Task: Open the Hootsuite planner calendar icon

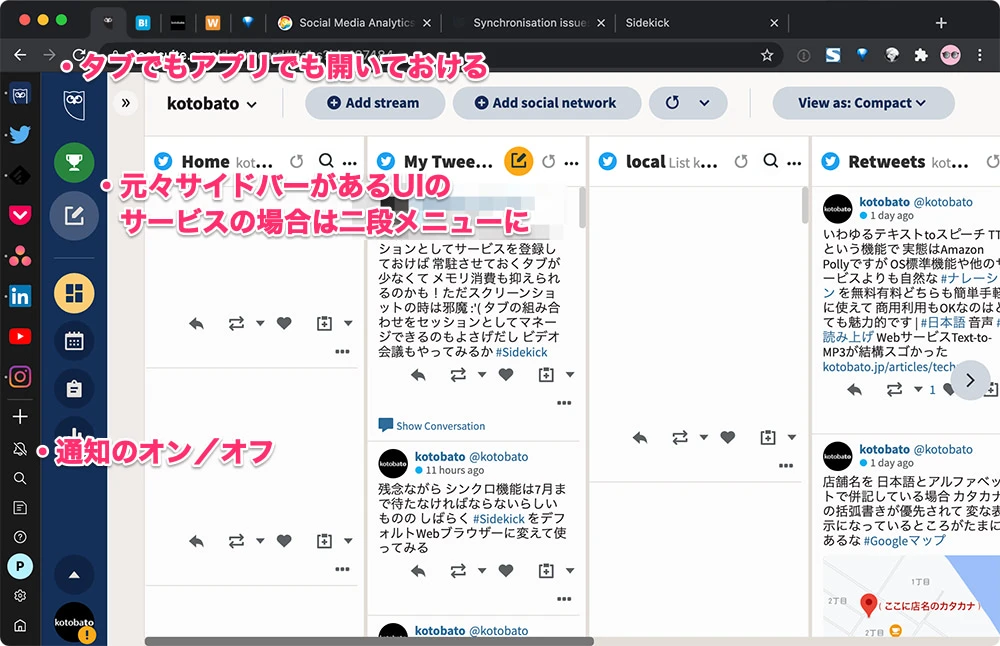Action: tap(74, 341)
